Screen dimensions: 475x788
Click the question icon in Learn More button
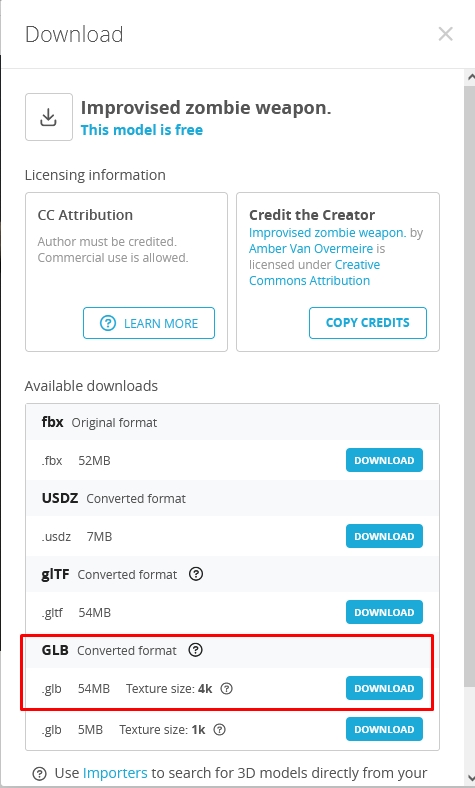tap(108, 323)
